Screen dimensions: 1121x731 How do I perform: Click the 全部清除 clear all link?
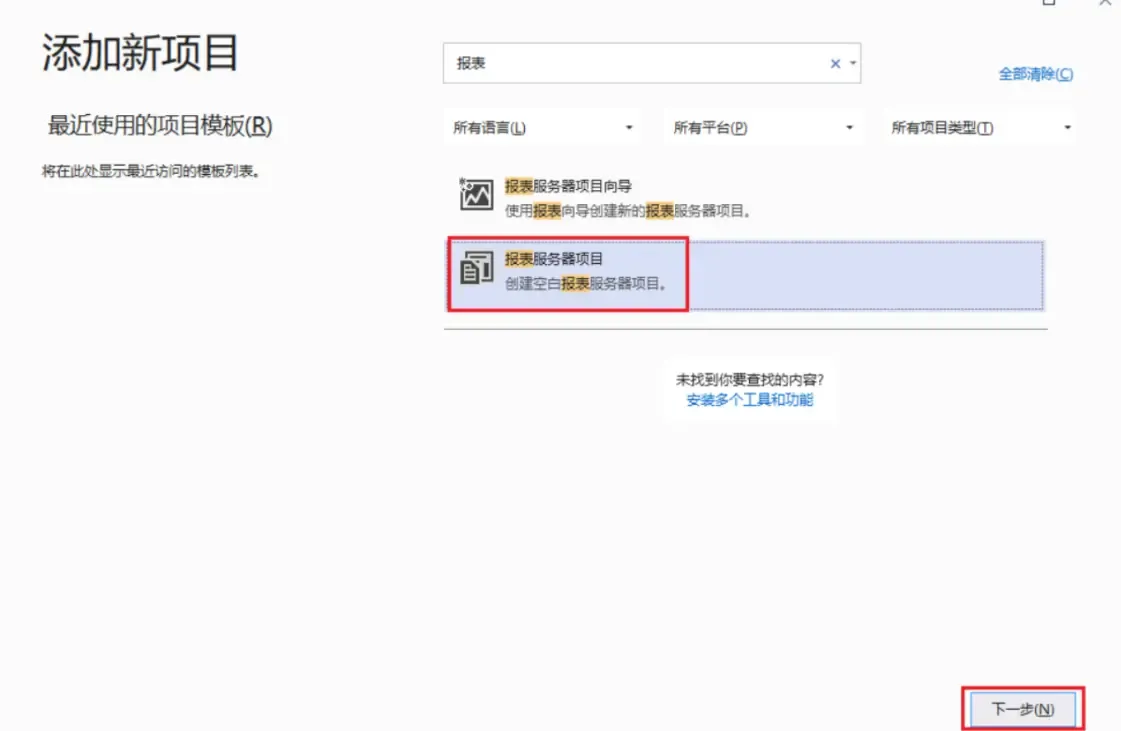click(x=1036, y=73)
